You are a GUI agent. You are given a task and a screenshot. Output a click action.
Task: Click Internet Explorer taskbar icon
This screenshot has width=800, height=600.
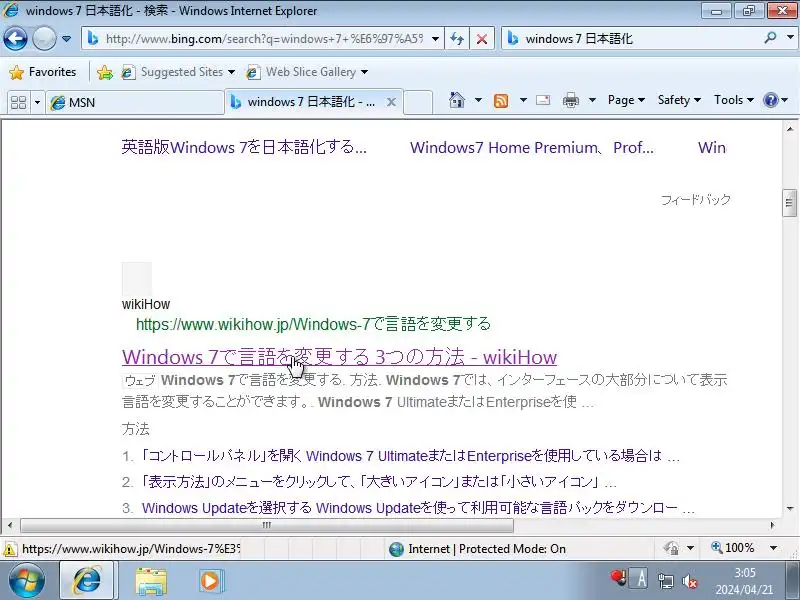tap(87, 581)
